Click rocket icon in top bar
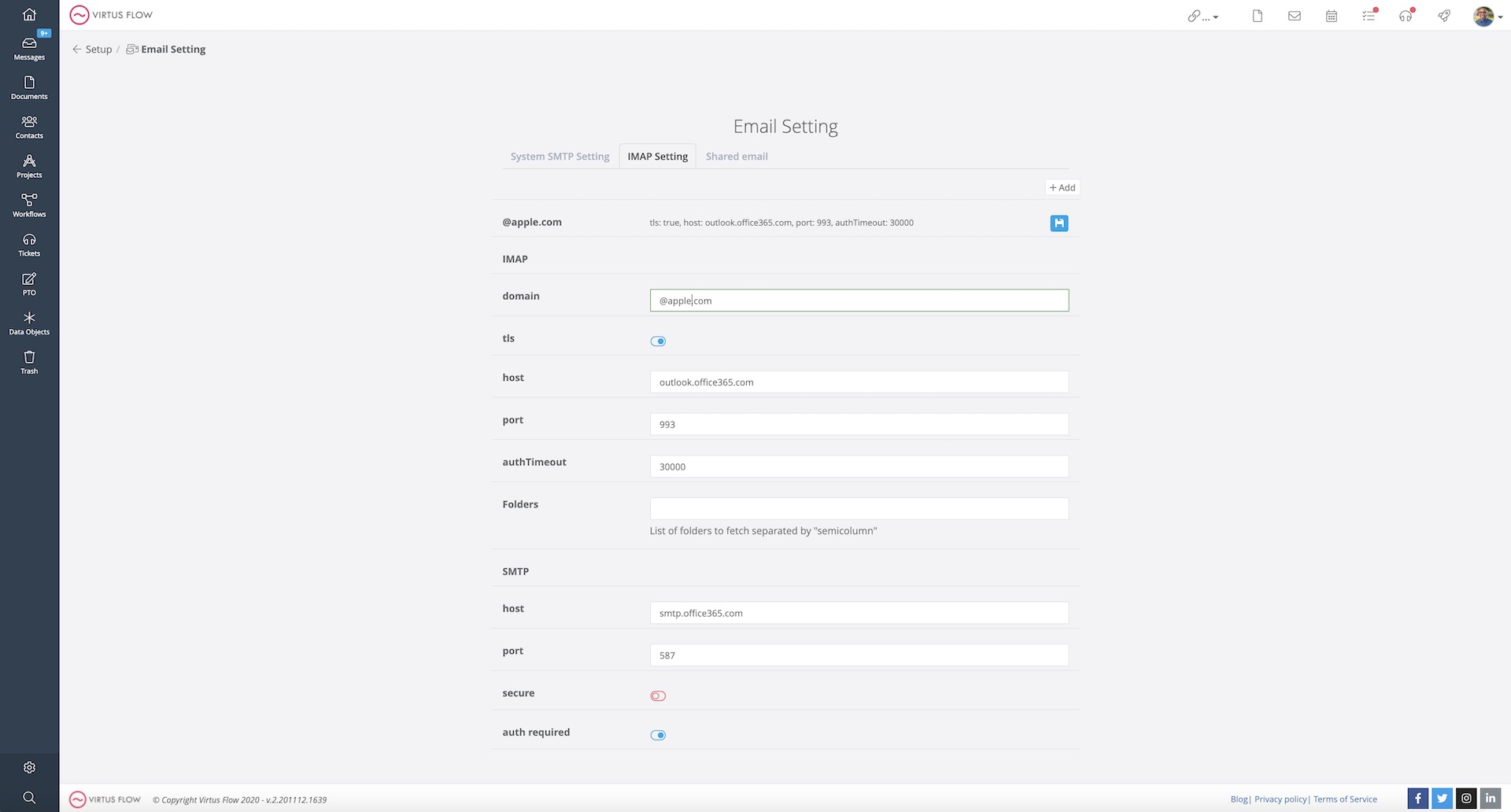This screenshot has width=1511, height=812. click(x=1444, y=16)
